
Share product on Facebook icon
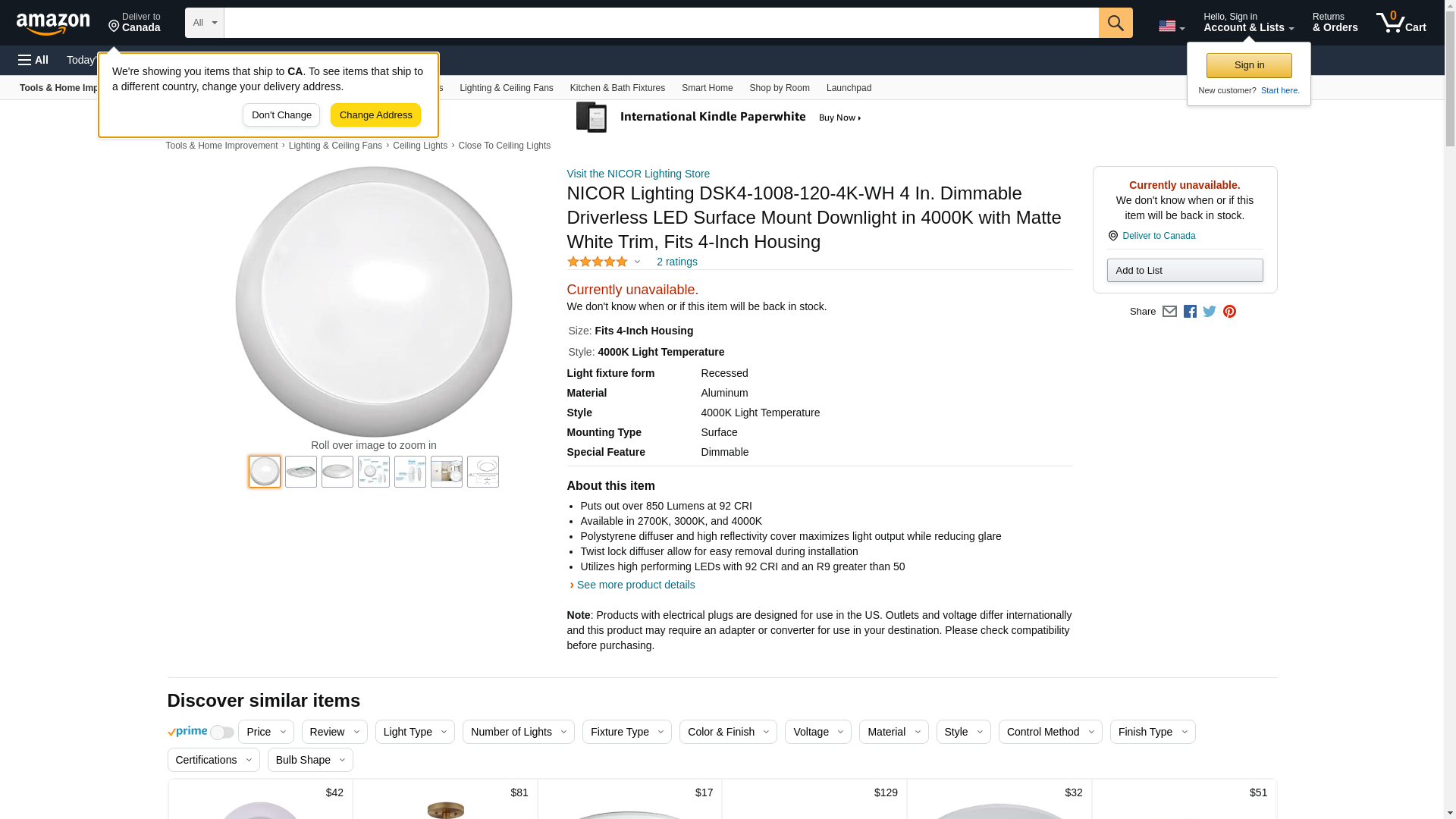[x=1190, y=312]
